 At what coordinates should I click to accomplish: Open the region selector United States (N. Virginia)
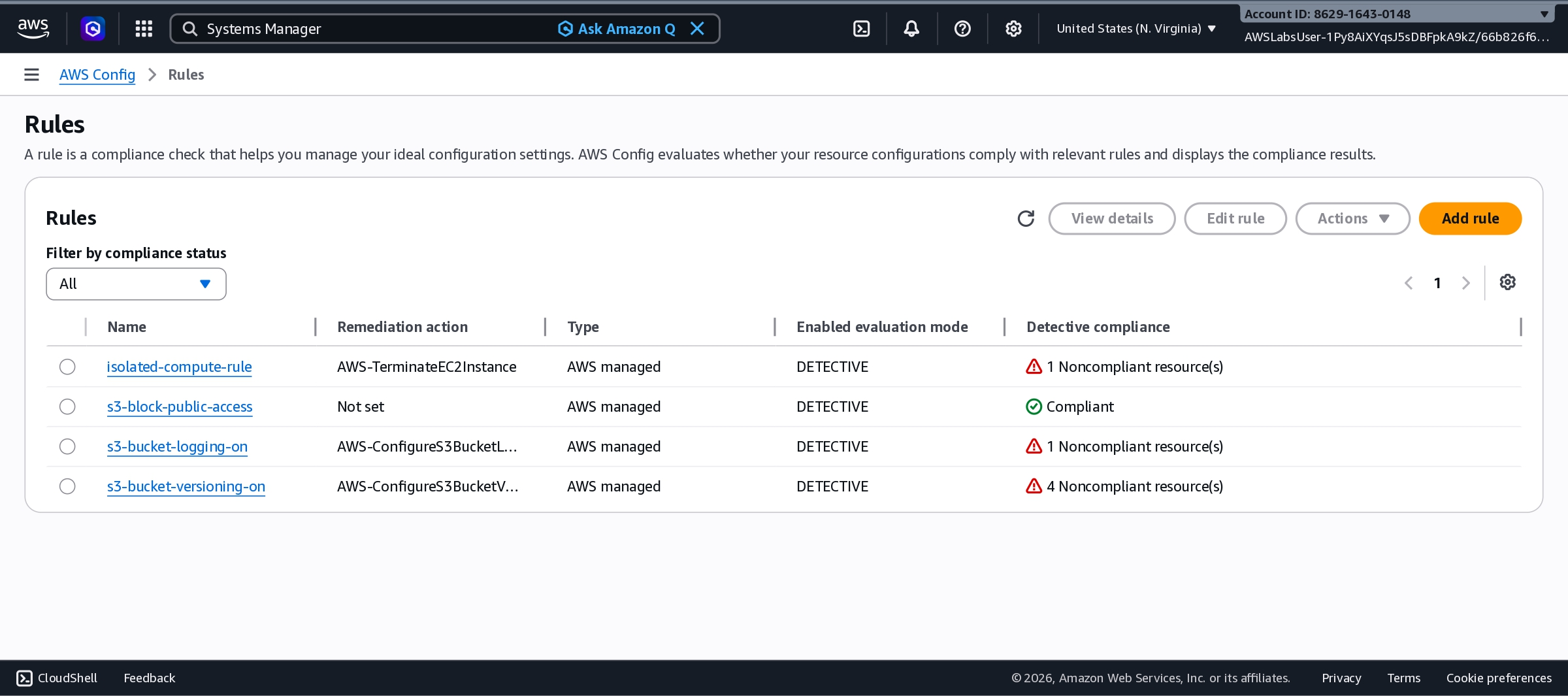(1136, 29)
